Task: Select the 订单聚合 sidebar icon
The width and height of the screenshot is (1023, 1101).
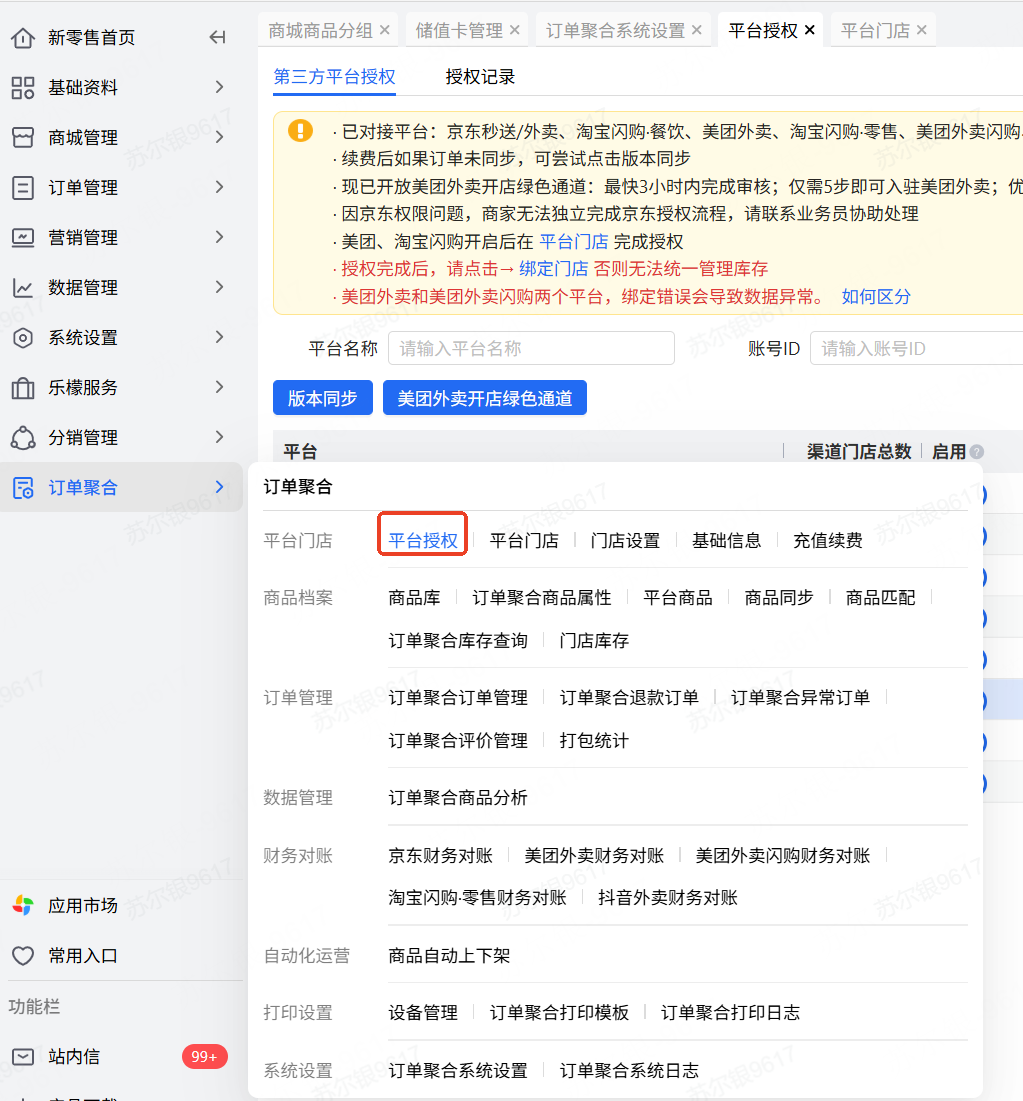Action: pos(22,487)
